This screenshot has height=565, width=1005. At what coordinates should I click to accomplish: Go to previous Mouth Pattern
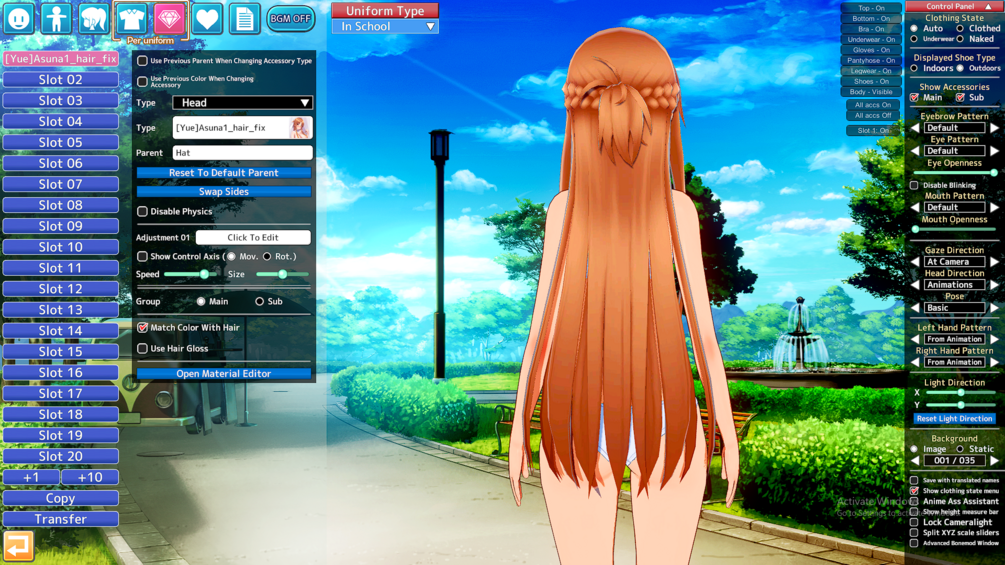(x=915, y=208)
